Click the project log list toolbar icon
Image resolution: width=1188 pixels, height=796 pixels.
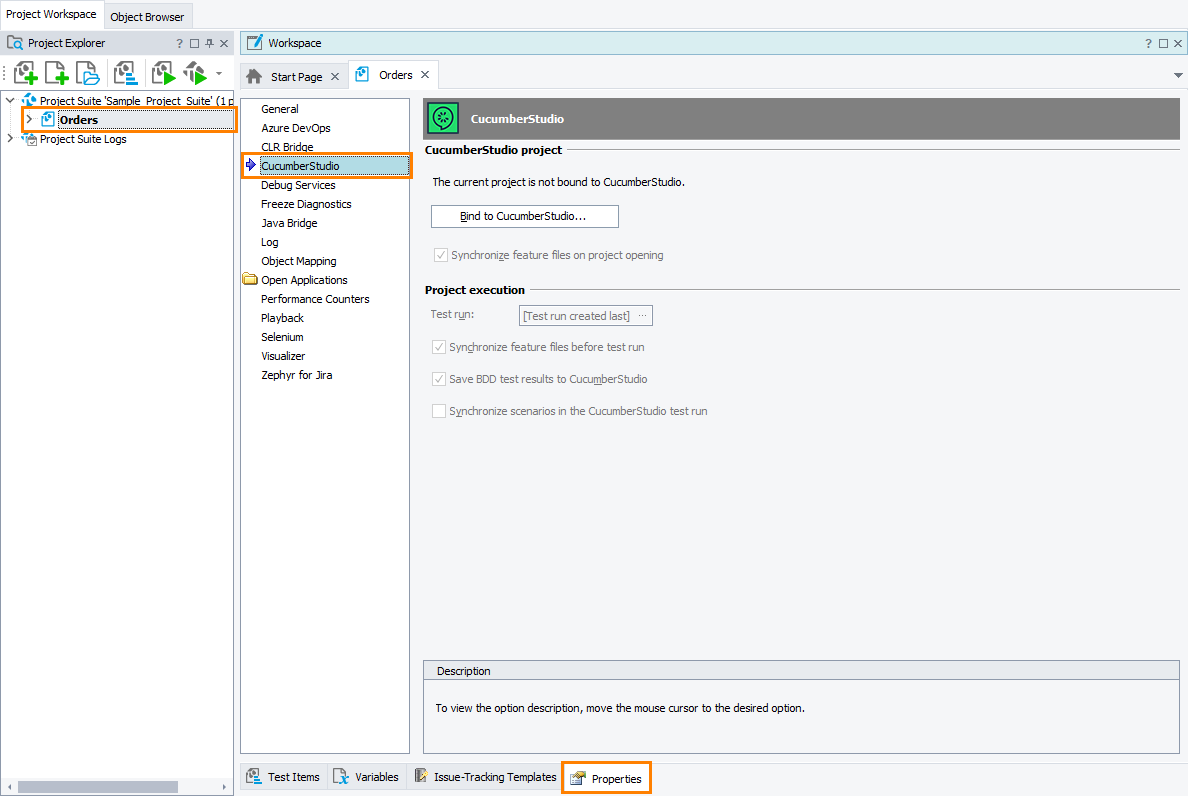tap(125, 73)
